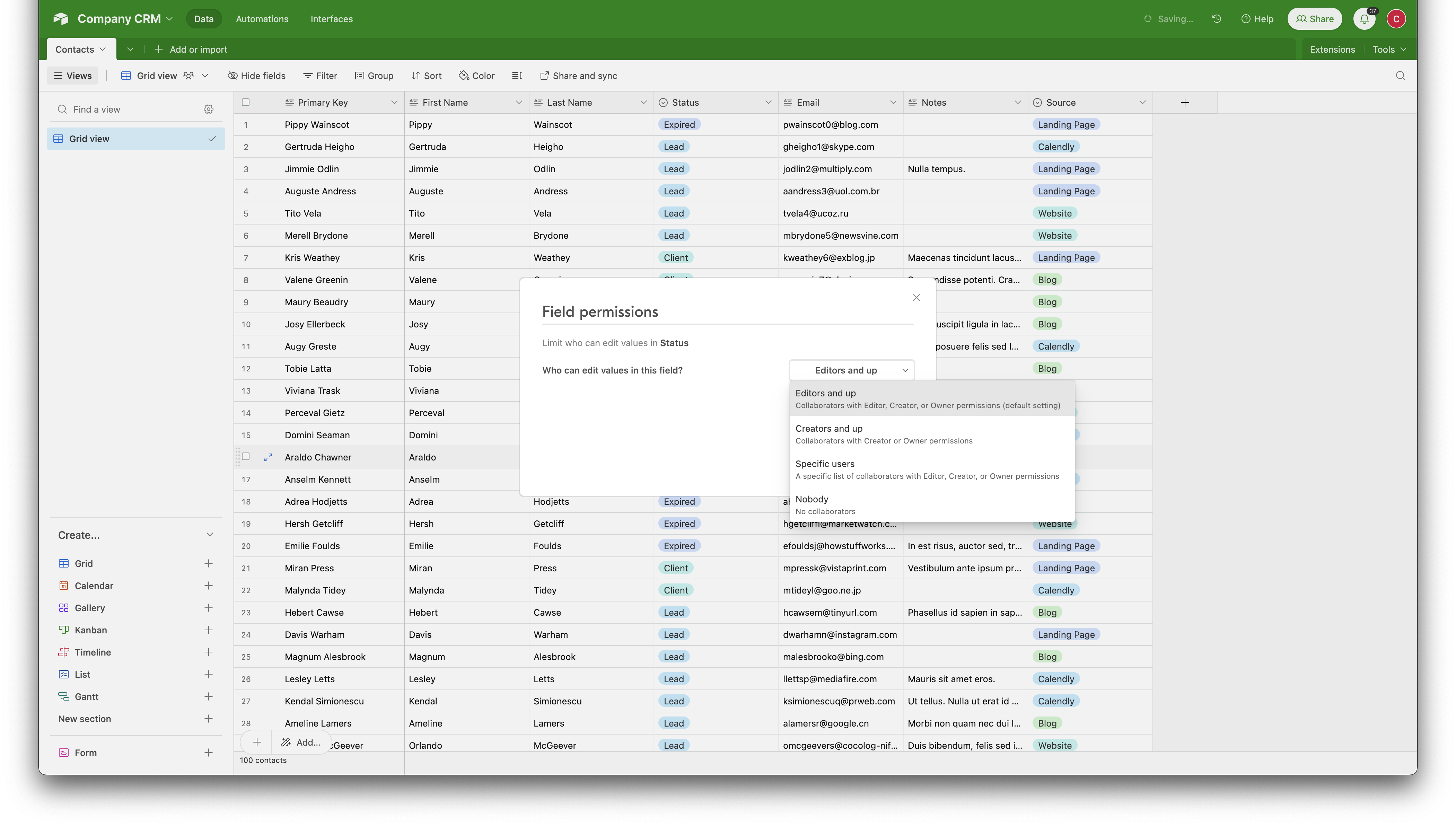1456x826 pixels.
Task: Click Add or import
Action: (191, 49)
